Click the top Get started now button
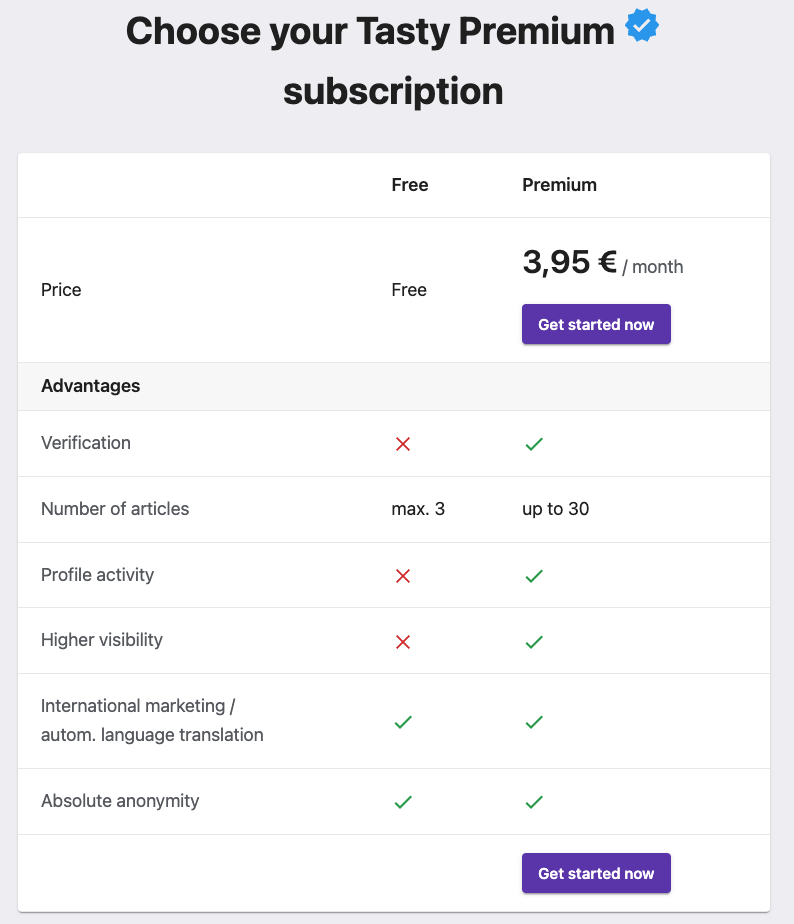794x924 pixels. point(596,324)
